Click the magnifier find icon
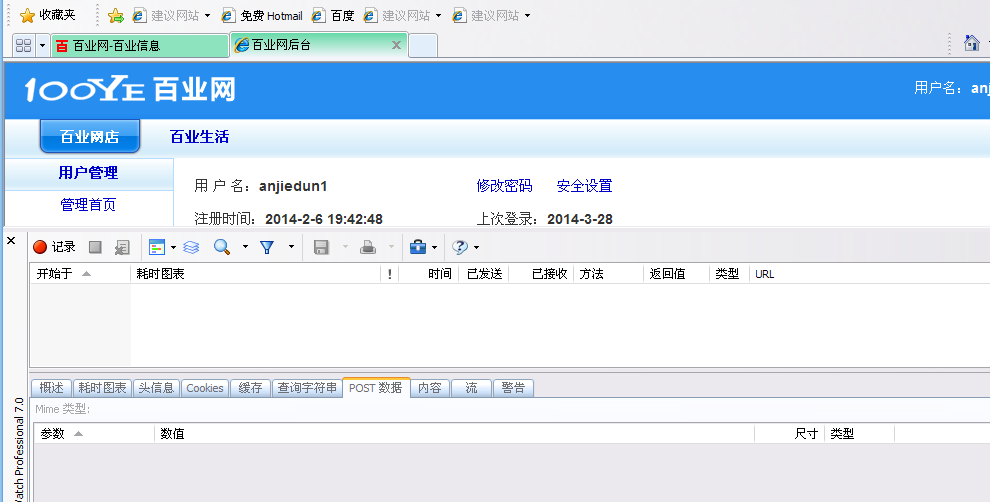The height and width of the screenshot is (502, 990). (222, 247)
